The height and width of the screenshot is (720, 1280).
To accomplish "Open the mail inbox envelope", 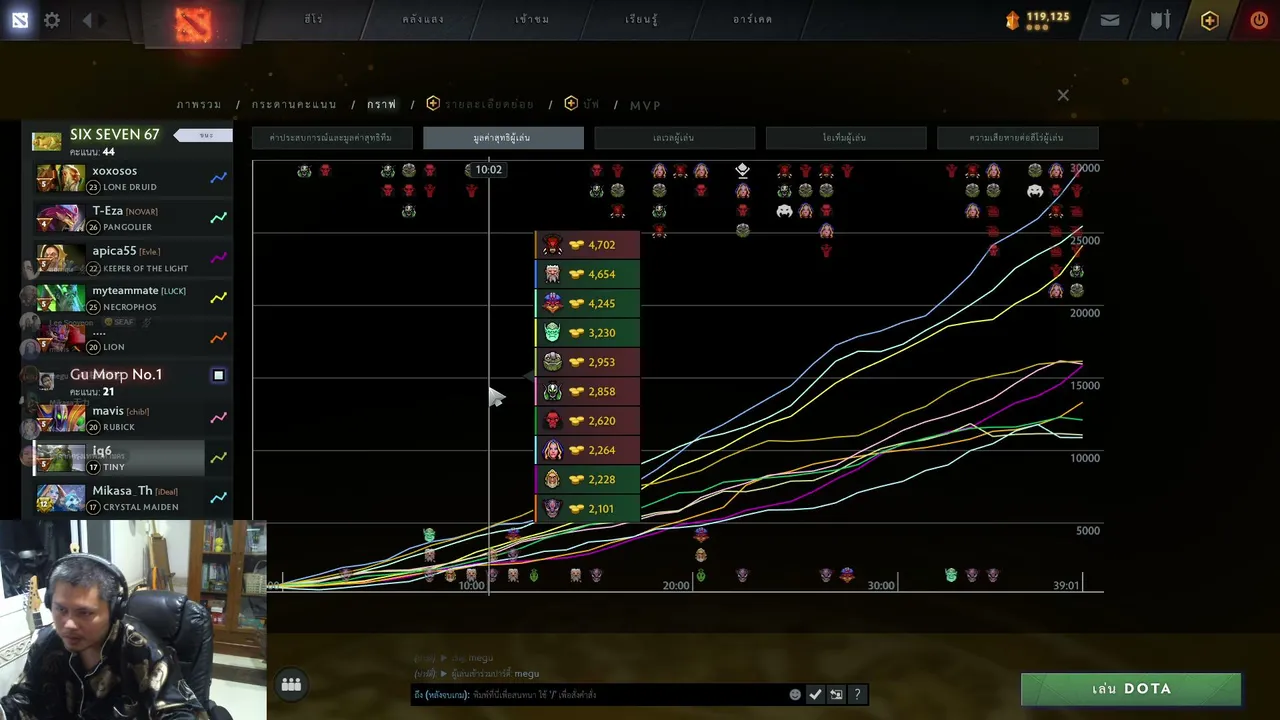I will (1110, 20).
